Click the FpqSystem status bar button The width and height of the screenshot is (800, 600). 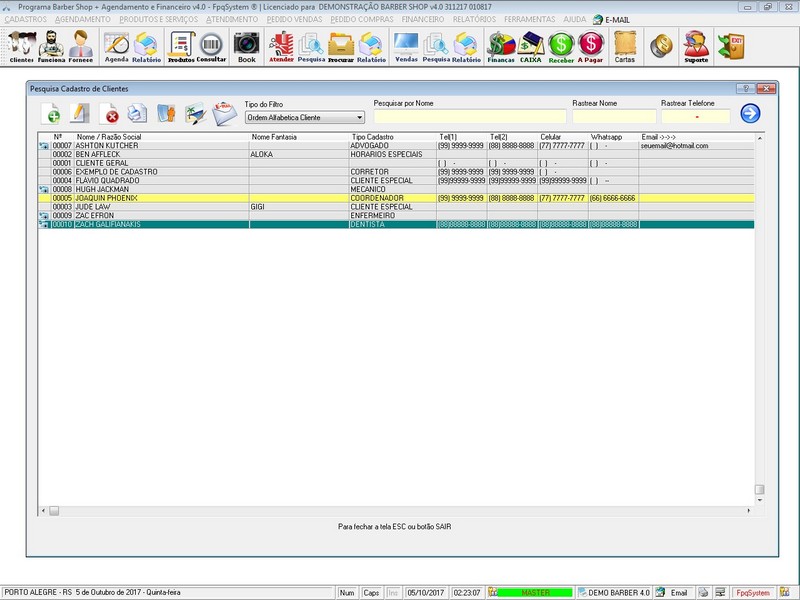[752, 592]
